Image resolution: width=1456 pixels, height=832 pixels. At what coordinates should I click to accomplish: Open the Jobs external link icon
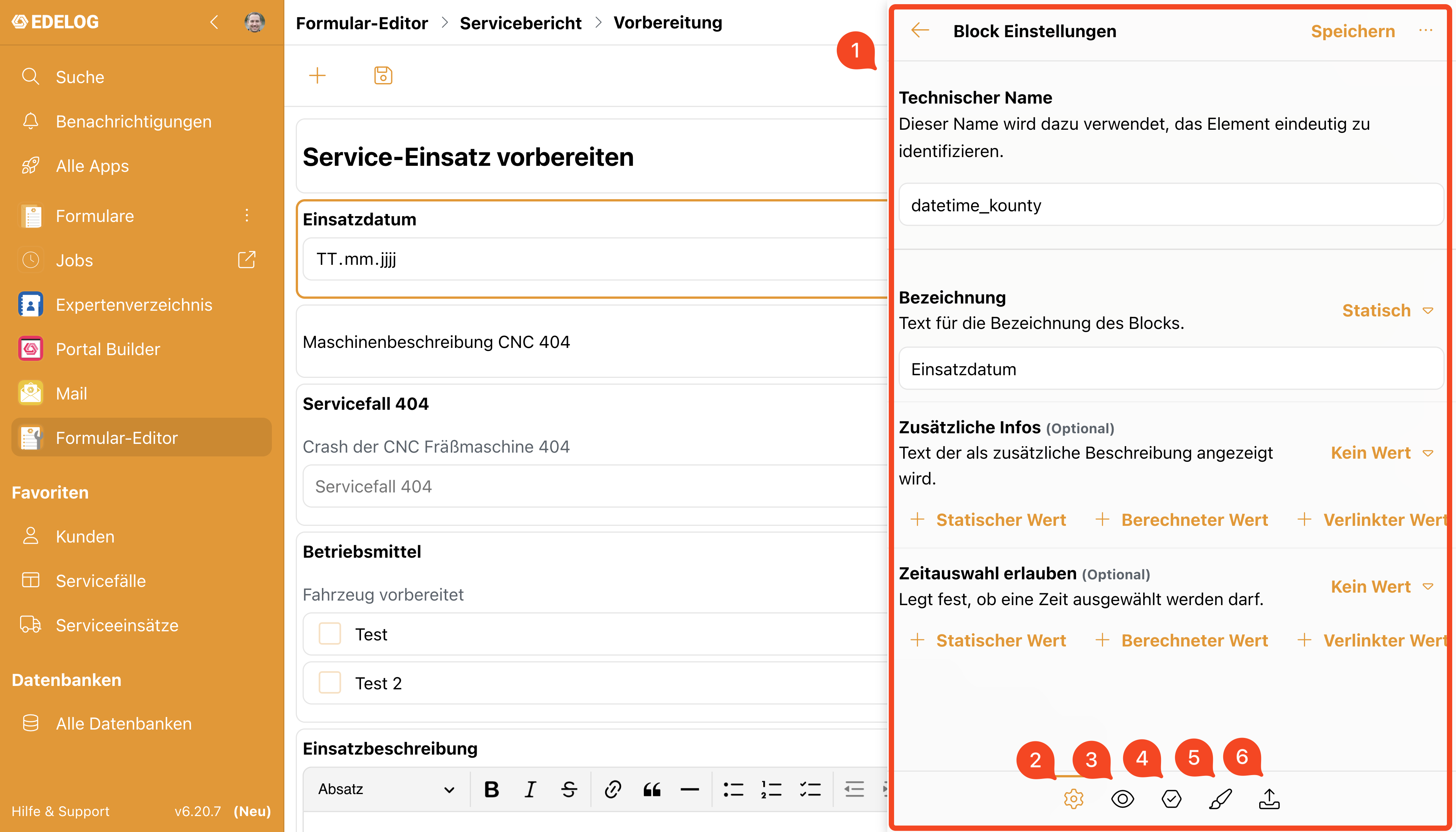(247, 260)
